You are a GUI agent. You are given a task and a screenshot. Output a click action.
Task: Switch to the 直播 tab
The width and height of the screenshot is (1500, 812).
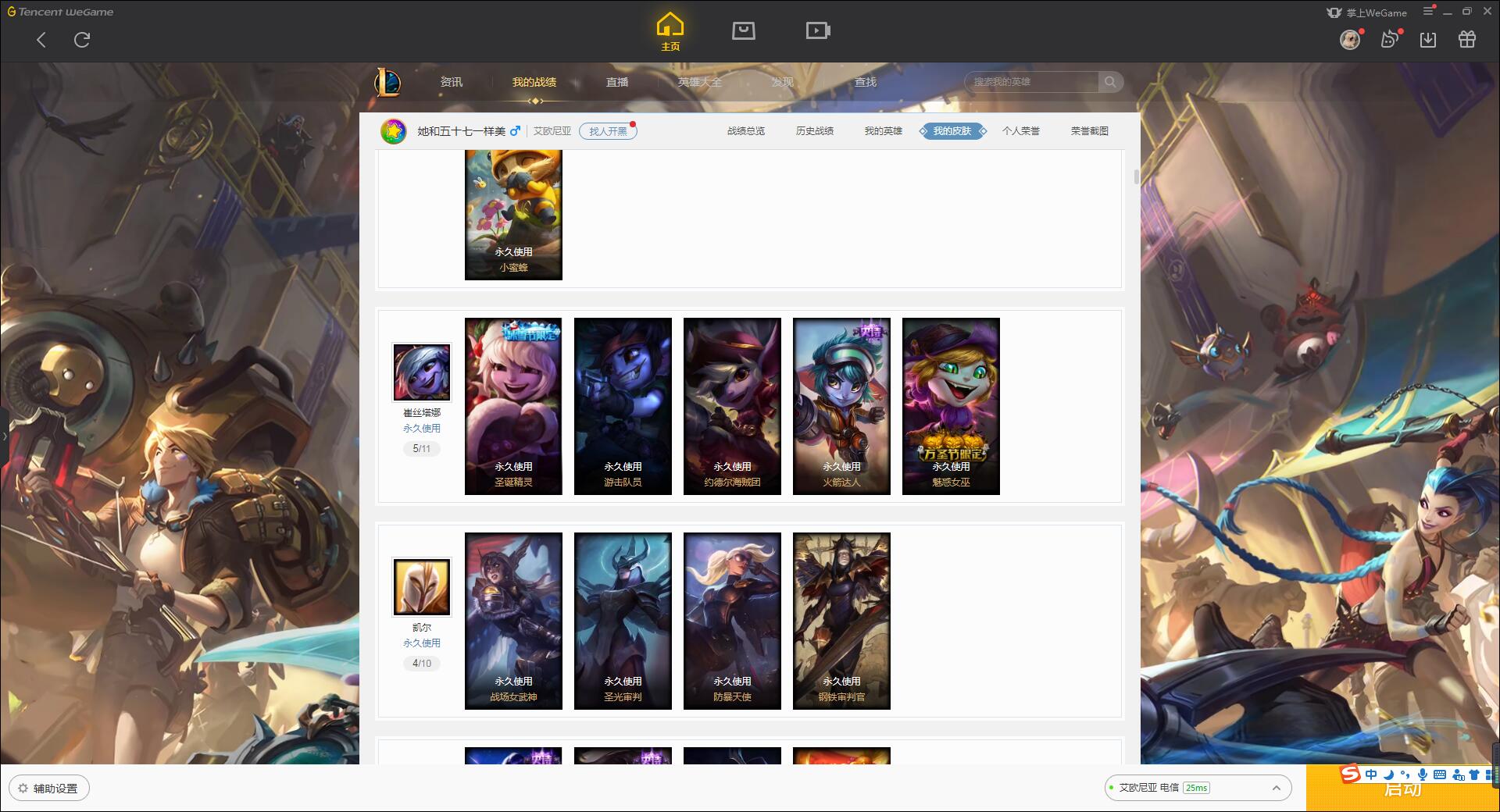[x=617, y=82]
